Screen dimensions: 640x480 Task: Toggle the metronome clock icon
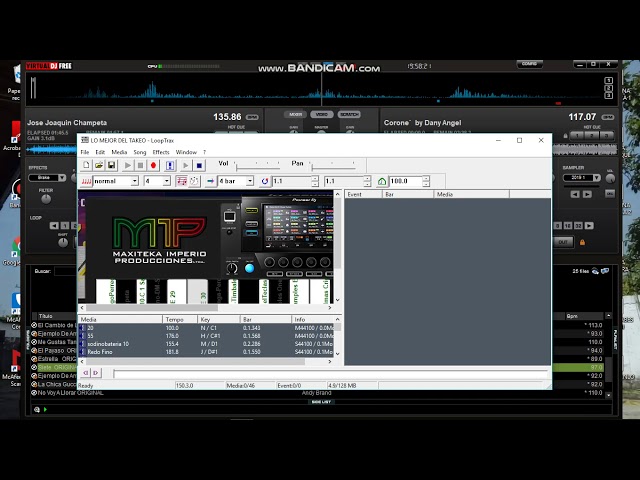pyautogui.click(x=194, y=181)
